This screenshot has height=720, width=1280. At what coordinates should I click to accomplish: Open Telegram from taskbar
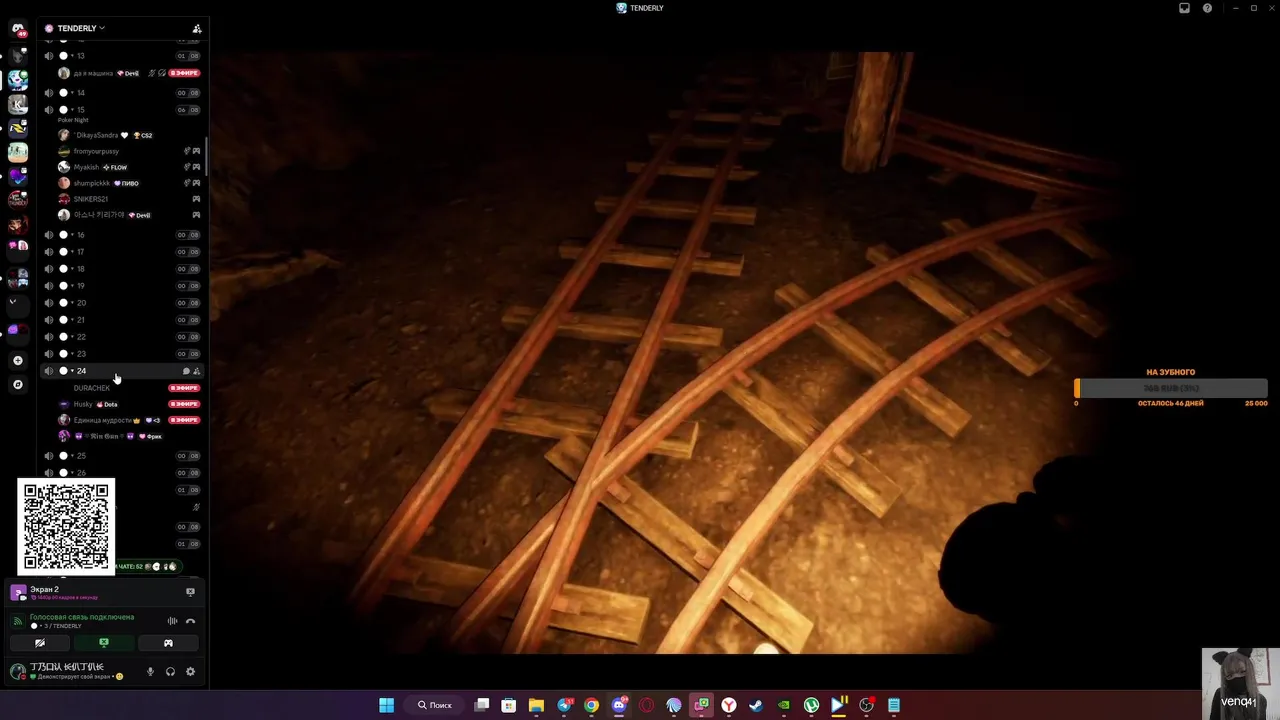tap(564, 705)
